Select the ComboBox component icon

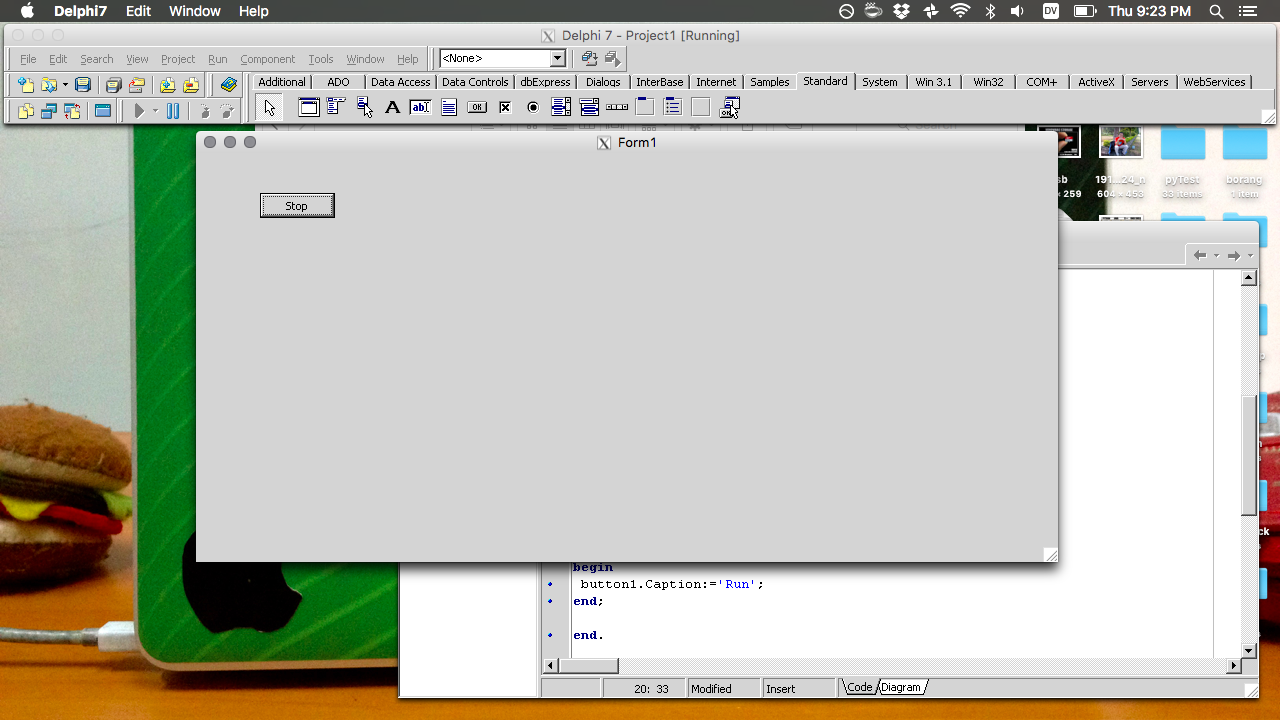tap(589, 107)
